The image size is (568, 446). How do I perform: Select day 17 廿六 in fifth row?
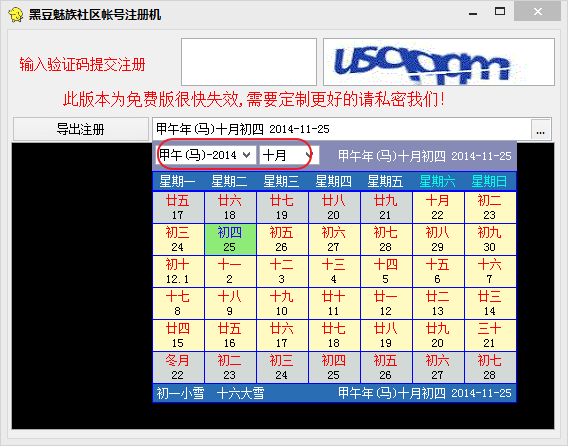coord(282,335)
